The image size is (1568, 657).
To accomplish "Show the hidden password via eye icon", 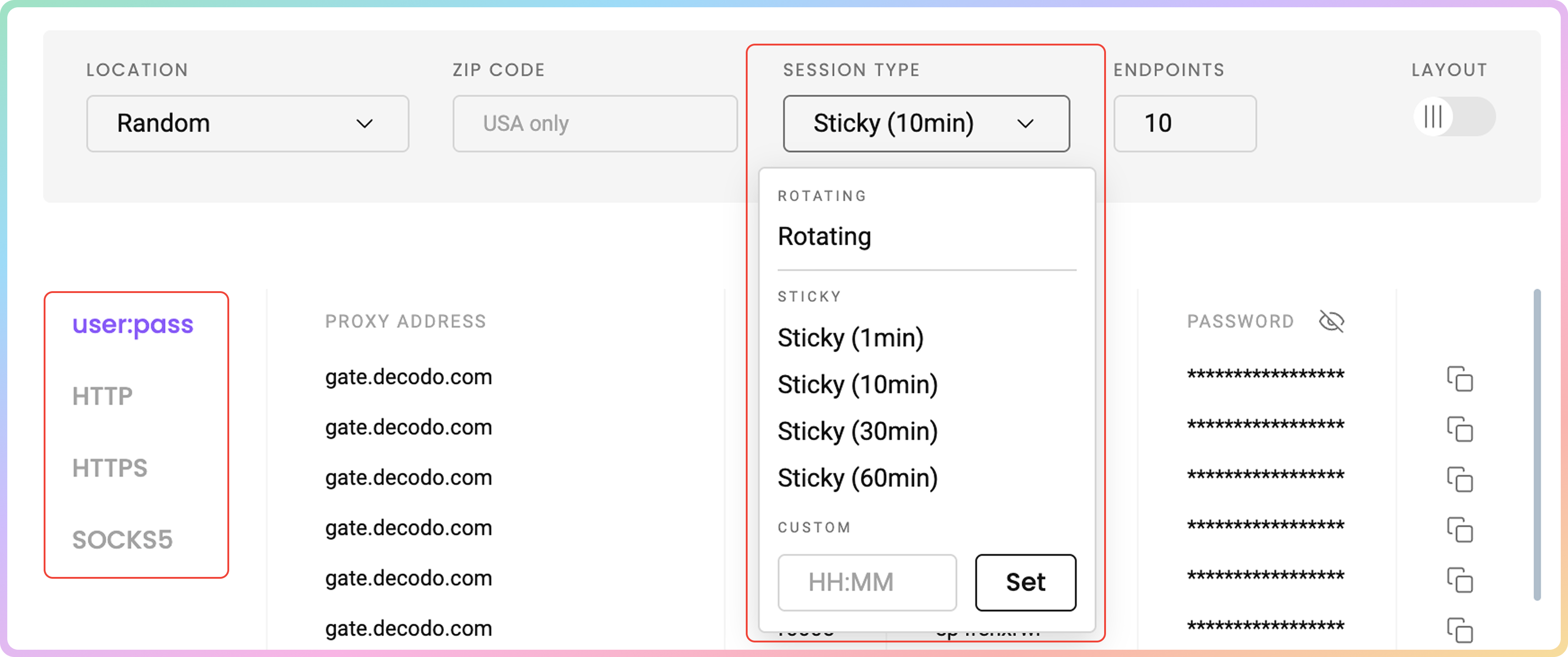I will (x=1331, y=321).
